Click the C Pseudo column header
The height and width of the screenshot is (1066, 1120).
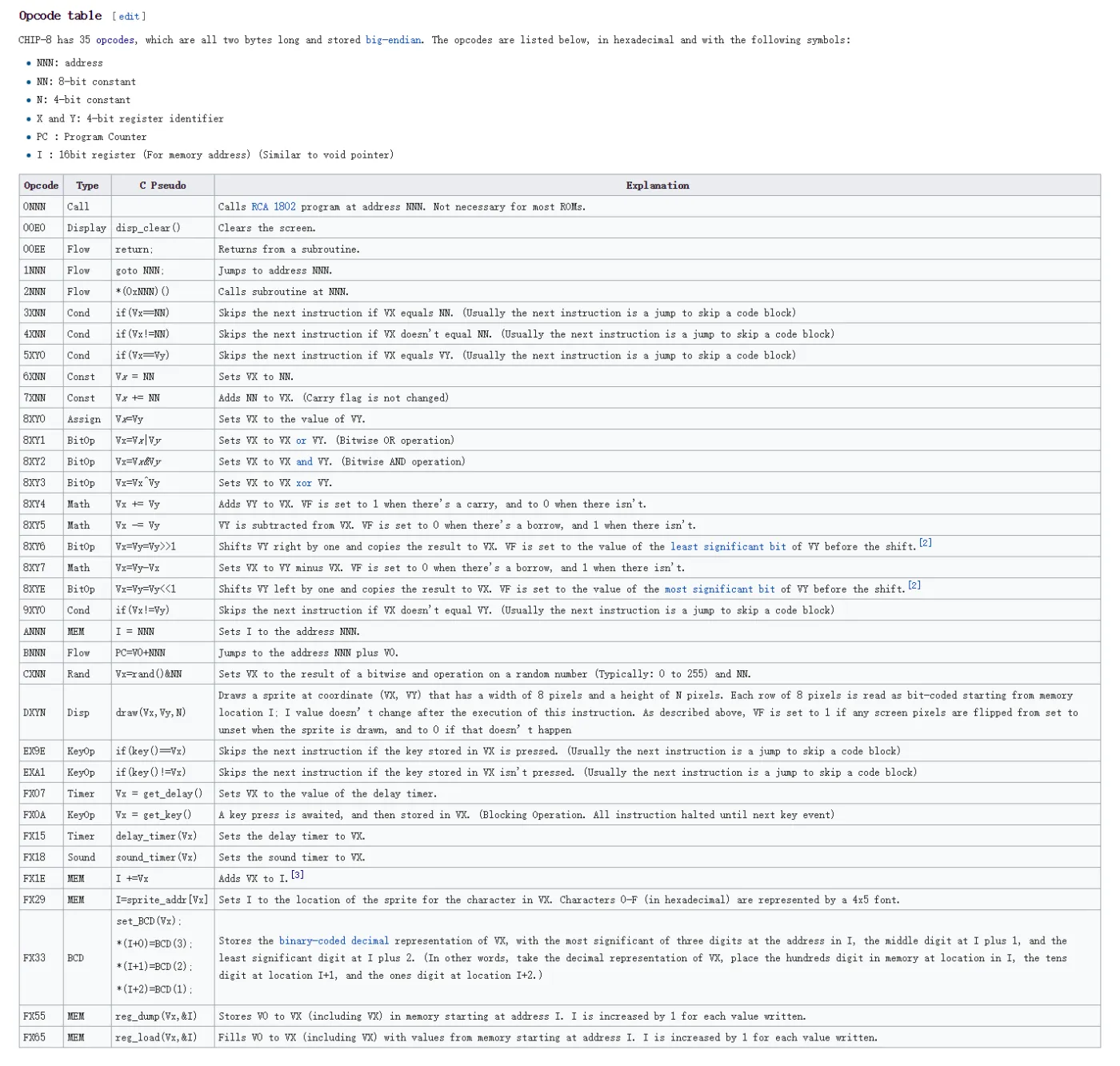click(162, 186)
